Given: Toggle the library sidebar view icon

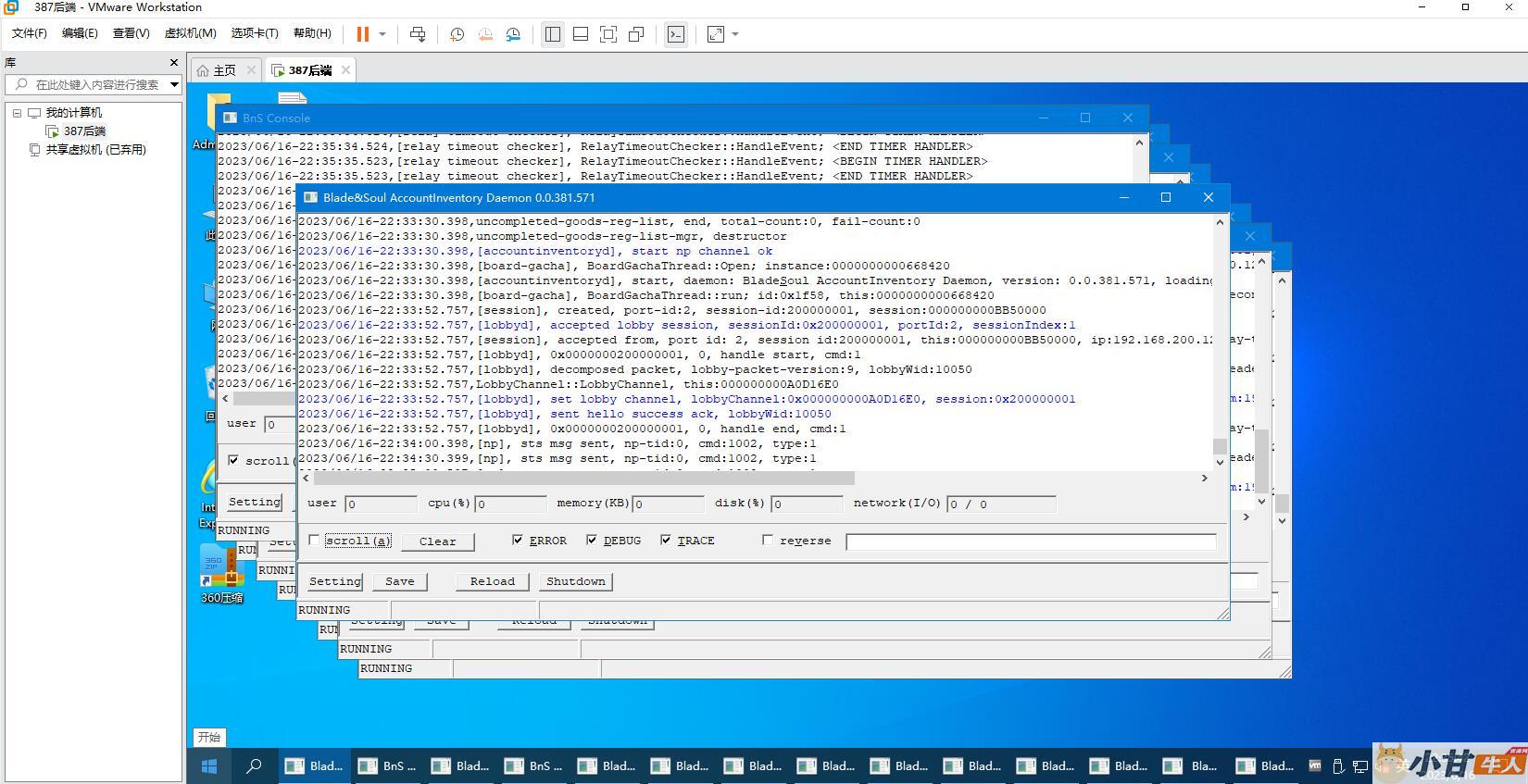Looking at the screenshot, I should pyautogui.click(x=553, y=34).
